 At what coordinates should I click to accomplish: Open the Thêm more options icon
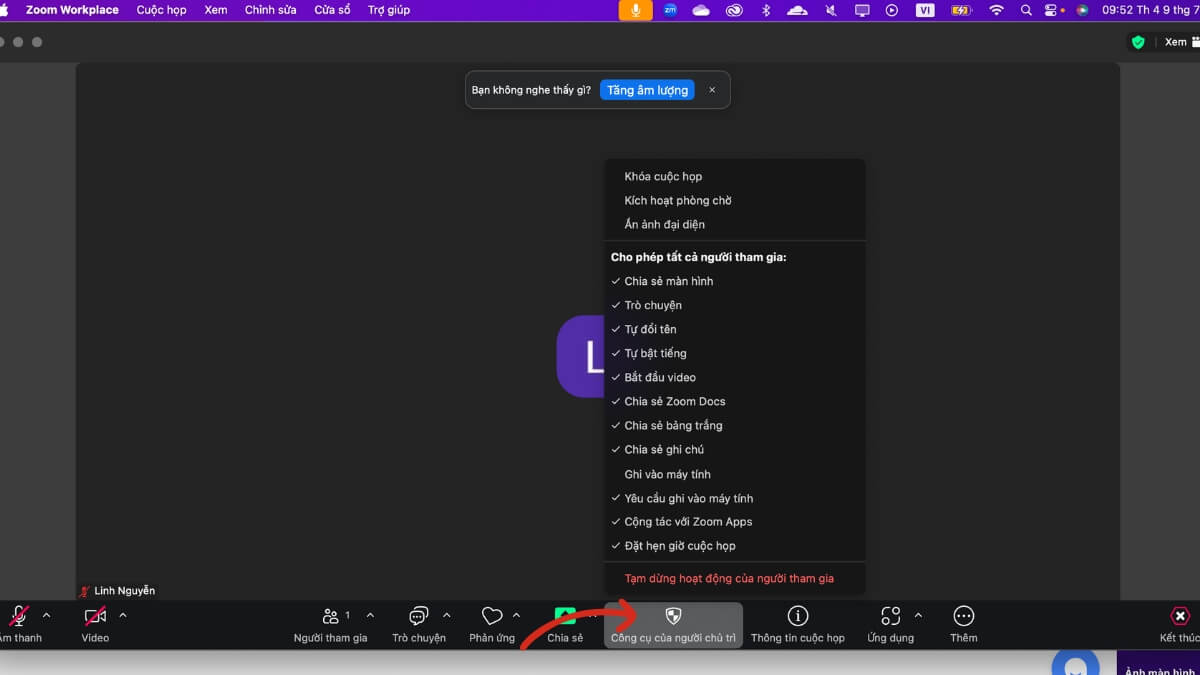(963, 617)
